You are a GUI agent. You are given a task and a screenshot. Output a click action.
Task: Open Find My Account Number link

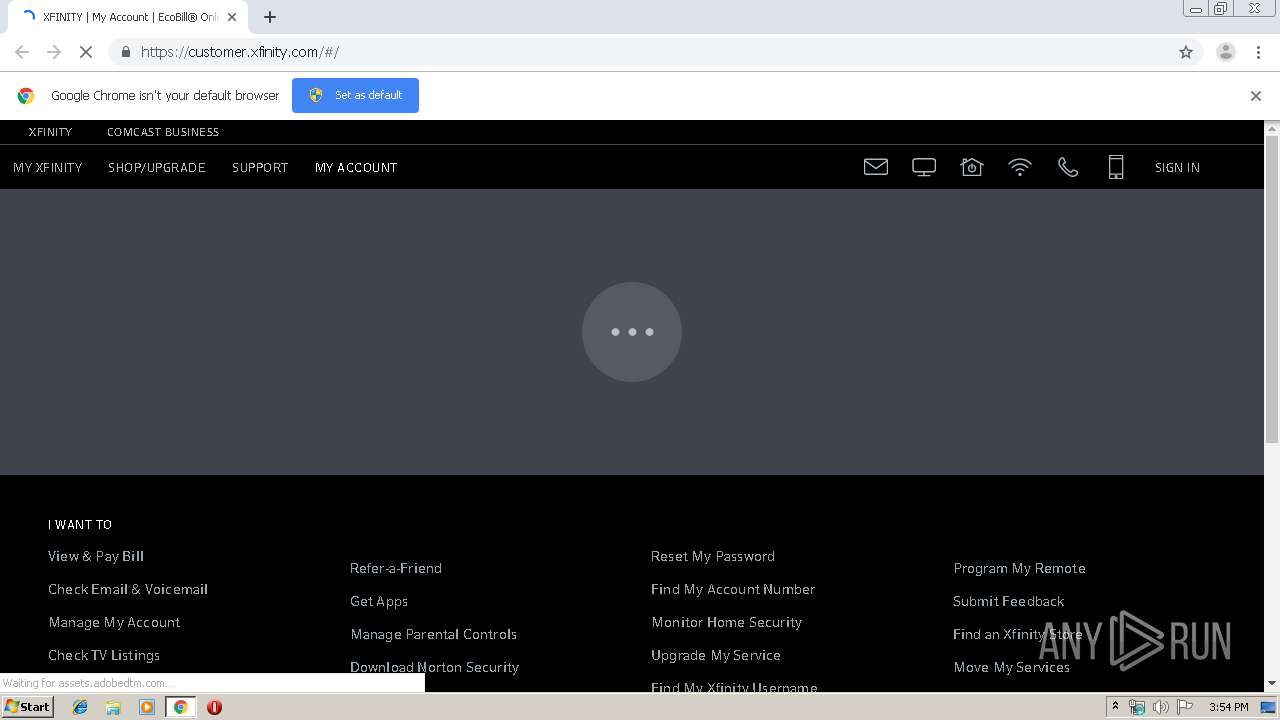coord(733,589)
